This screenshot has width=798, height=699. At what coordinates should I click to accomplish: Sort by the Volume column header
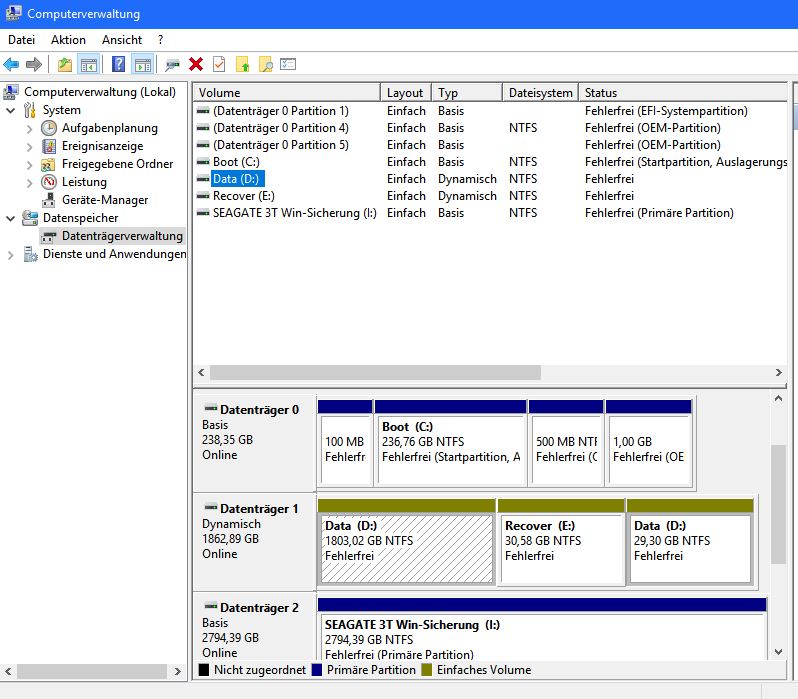287,93
